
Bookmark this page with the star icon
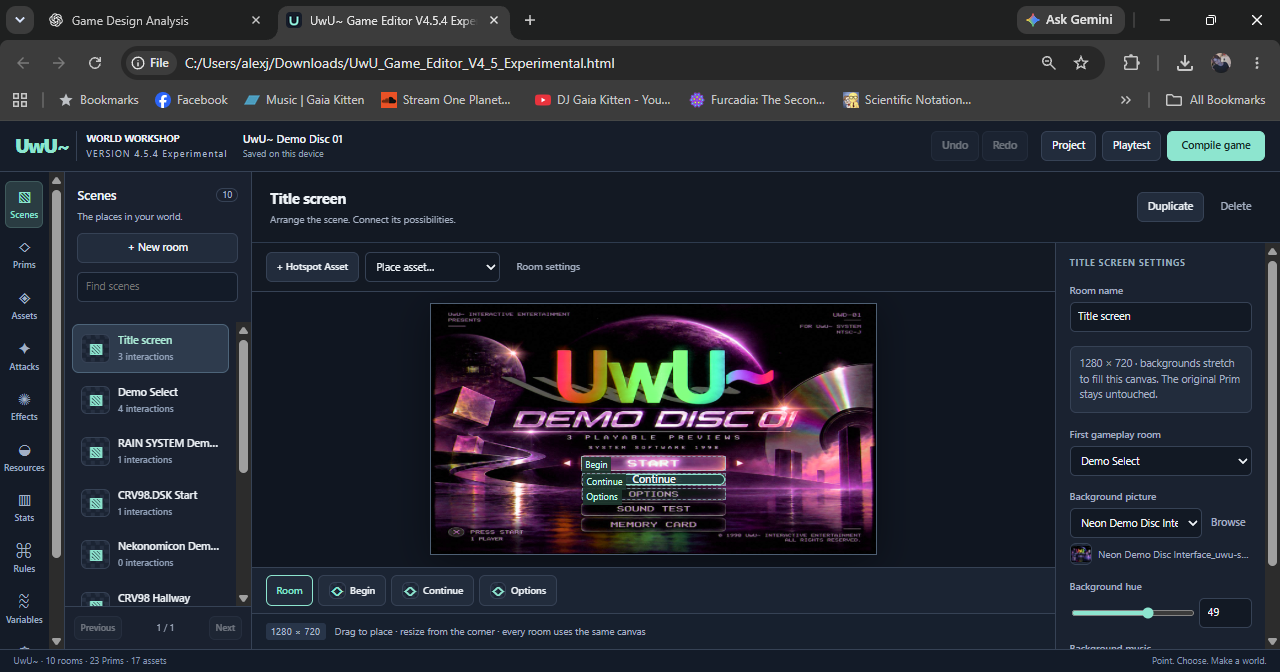[1081, 63]
